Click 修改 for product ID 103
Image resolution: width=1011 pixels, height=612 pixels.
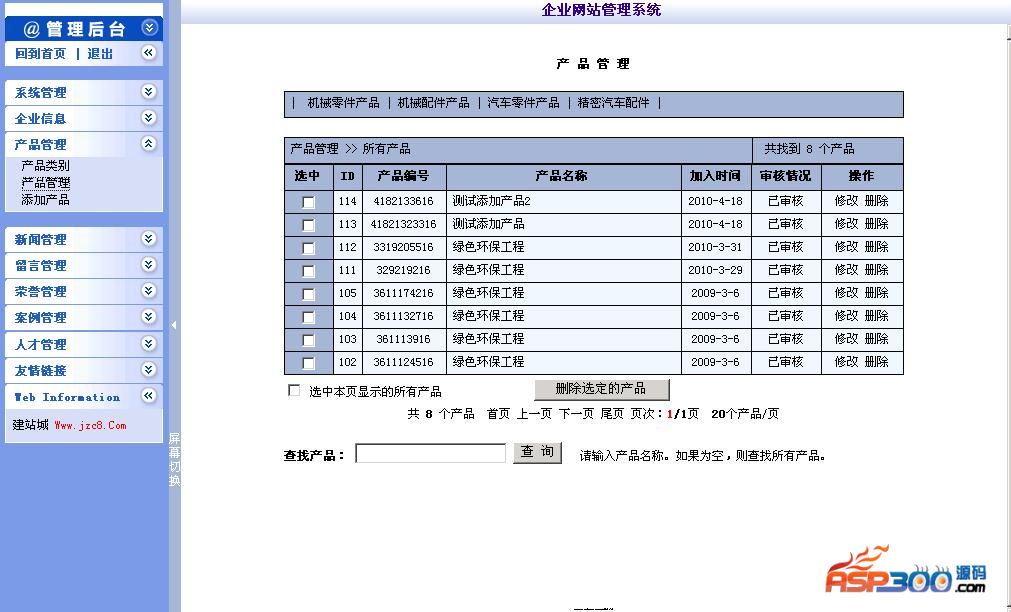click(x=846, y=339)
